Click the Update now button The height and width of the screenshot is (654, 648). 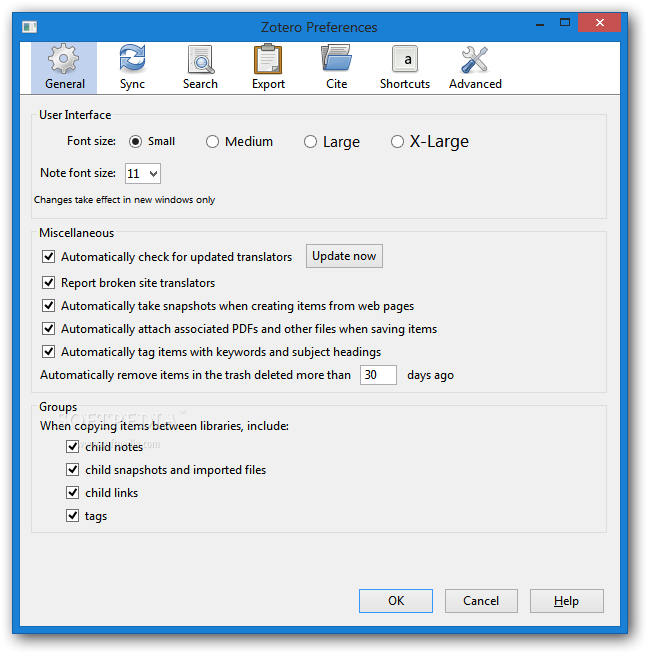click(x=344, y=256)
